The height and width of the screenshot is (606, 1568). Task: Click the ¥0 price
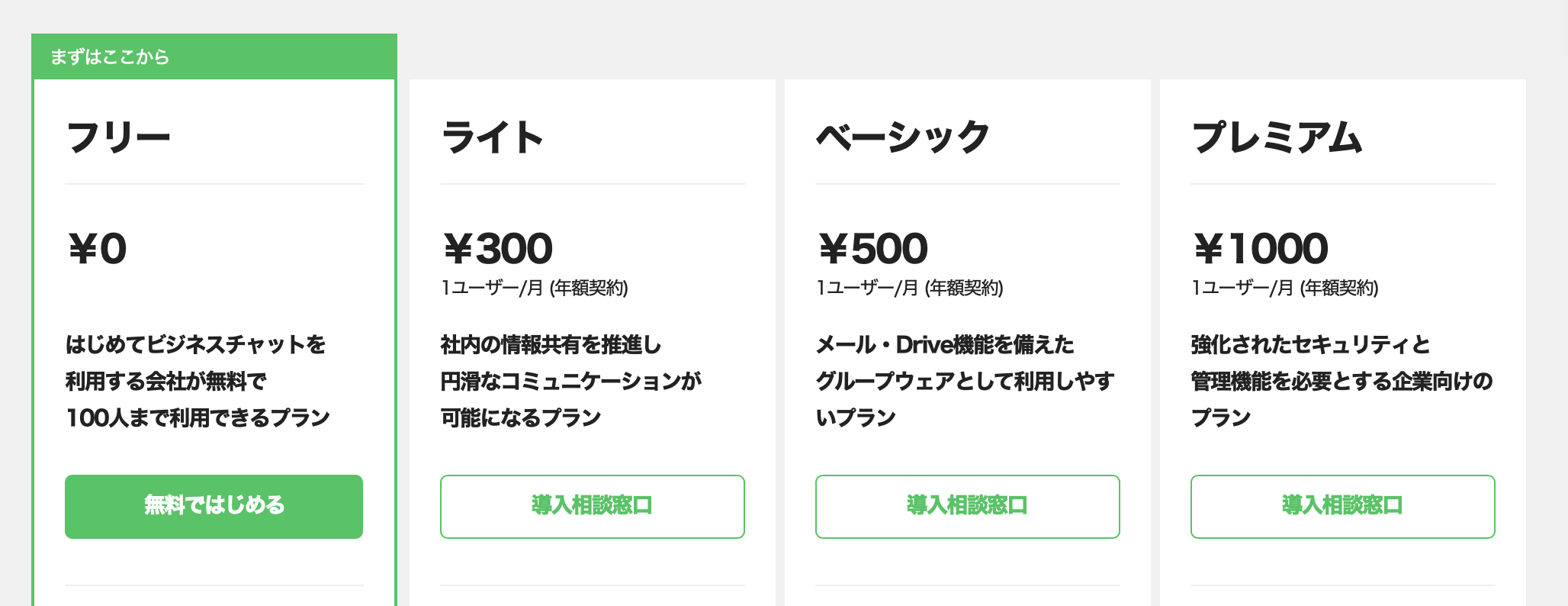click(x=97, y=249)
